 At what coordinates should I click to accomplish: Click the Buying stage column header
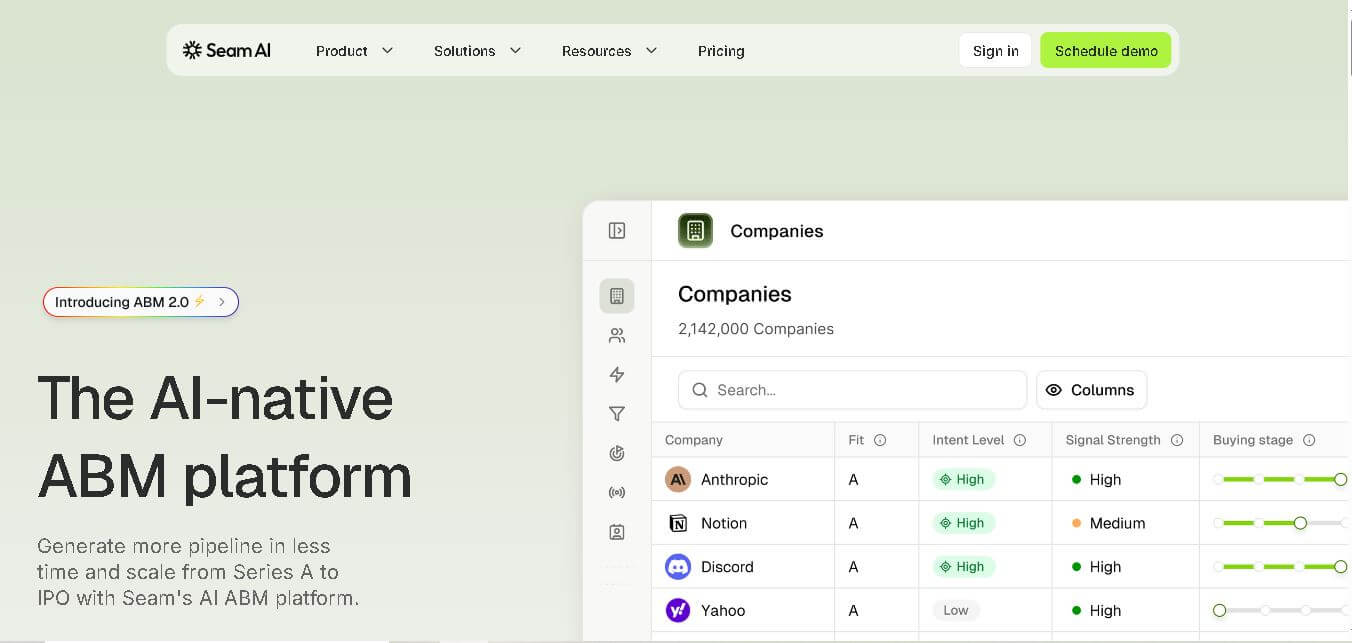pyautogui.click(x=1253, y=440)
